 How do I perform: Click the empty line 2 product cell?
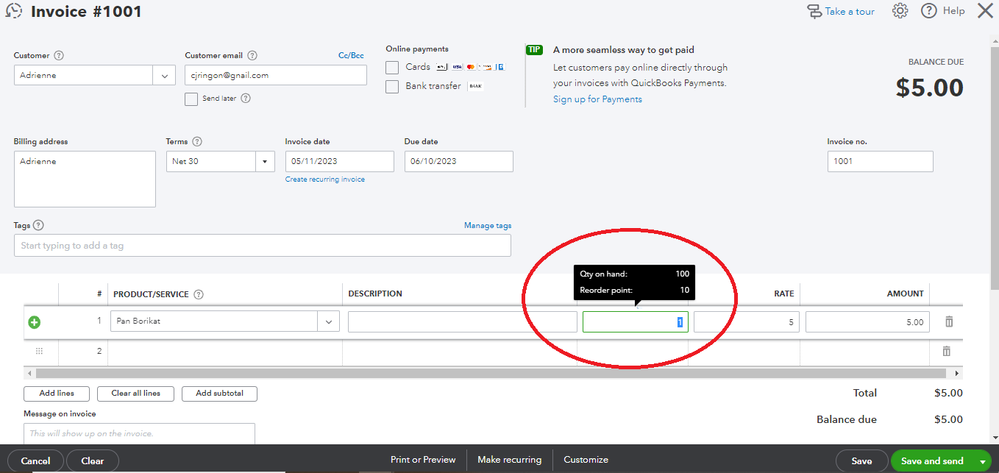pos(225,351)
